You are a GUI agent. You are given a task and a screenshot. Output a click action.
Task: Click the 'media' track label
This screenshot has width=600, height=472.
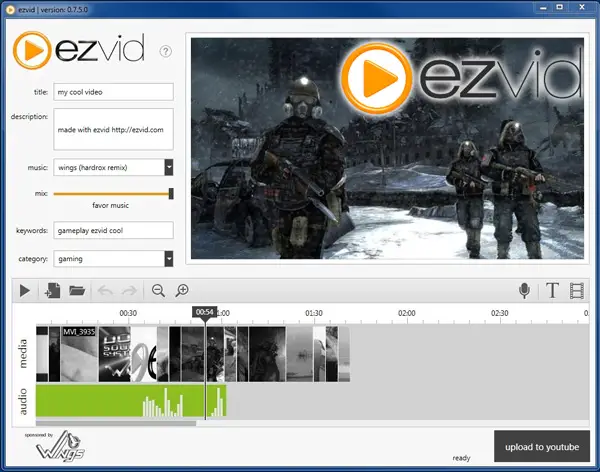click(23, 353)
